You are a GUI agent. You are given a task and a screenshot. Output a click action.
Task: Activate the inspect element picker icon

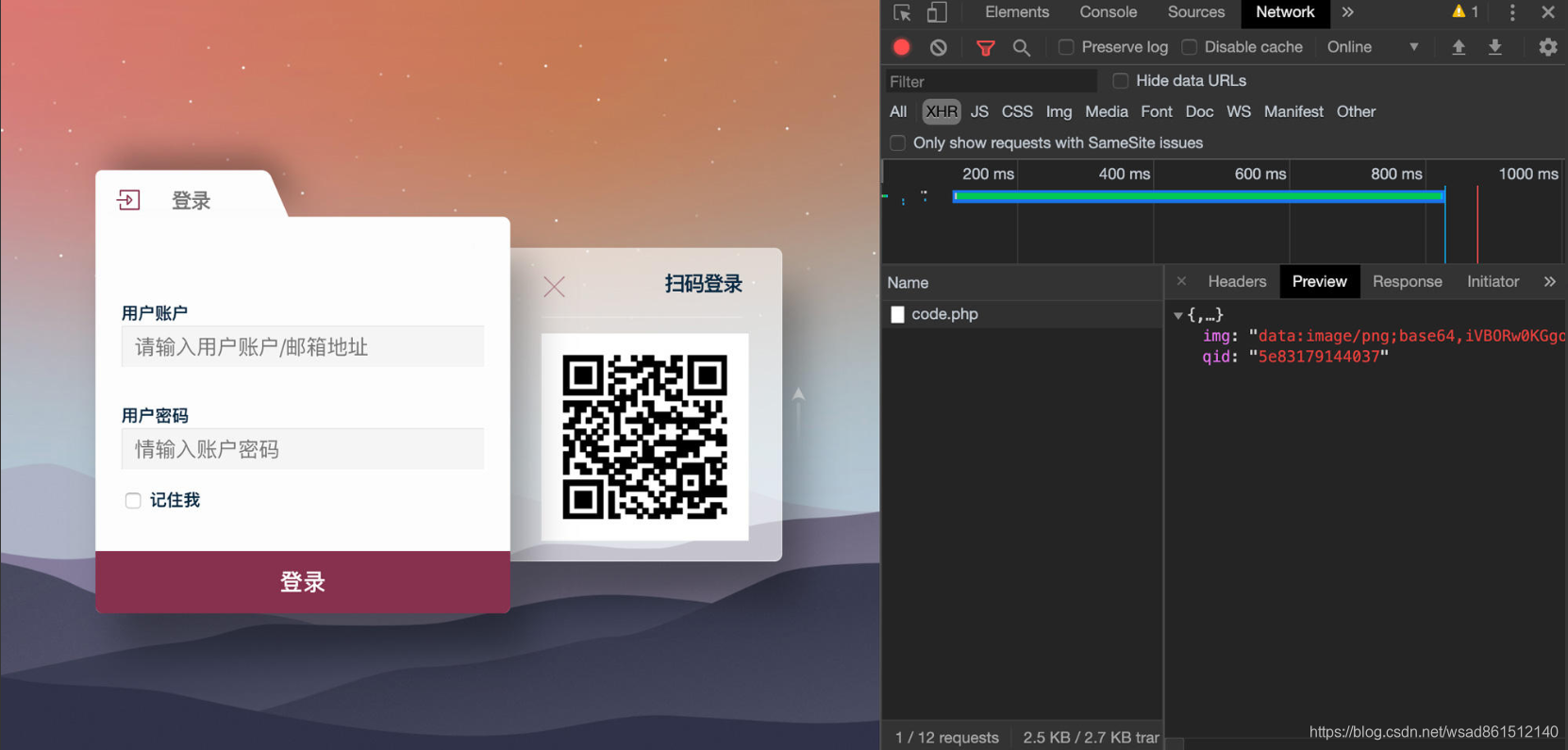[x=902, y=12]
